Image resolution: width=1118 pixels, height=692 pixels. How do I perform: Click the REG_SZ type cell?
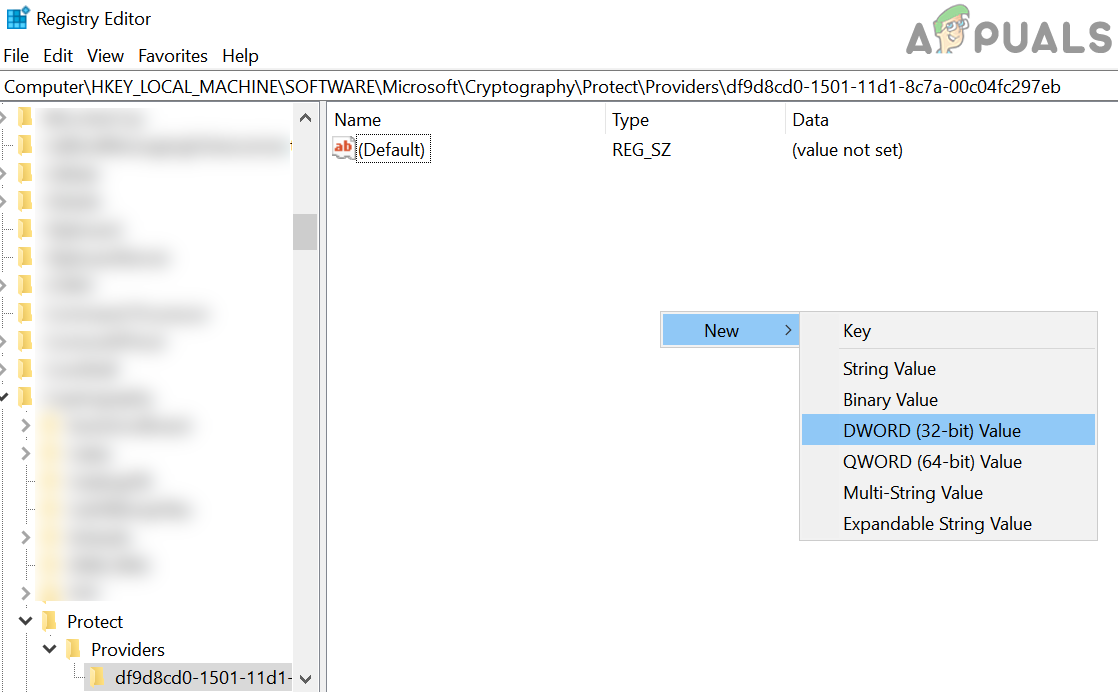pos(641,150)
